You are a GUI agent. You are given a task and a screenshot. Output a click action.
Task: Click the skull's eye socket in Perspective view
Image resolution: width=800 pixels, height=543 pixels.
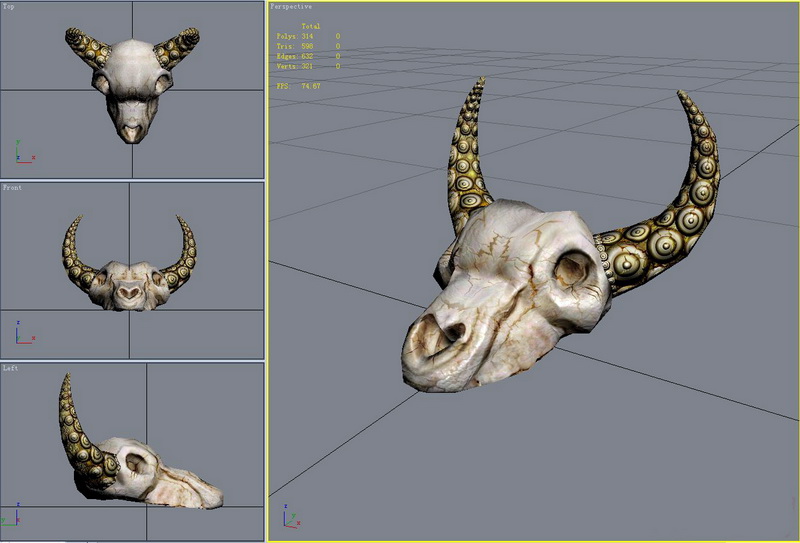tap(572, 268)
